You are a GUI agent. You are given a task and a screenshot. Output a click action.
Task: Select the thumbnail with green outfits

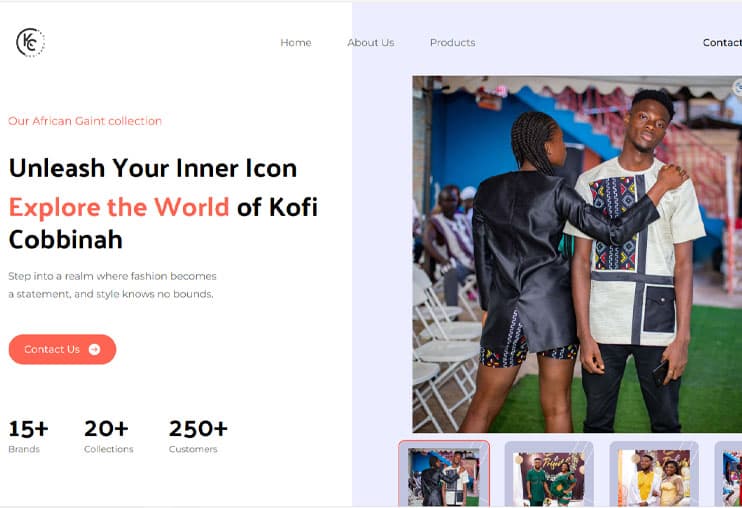[x=549, y=474]
